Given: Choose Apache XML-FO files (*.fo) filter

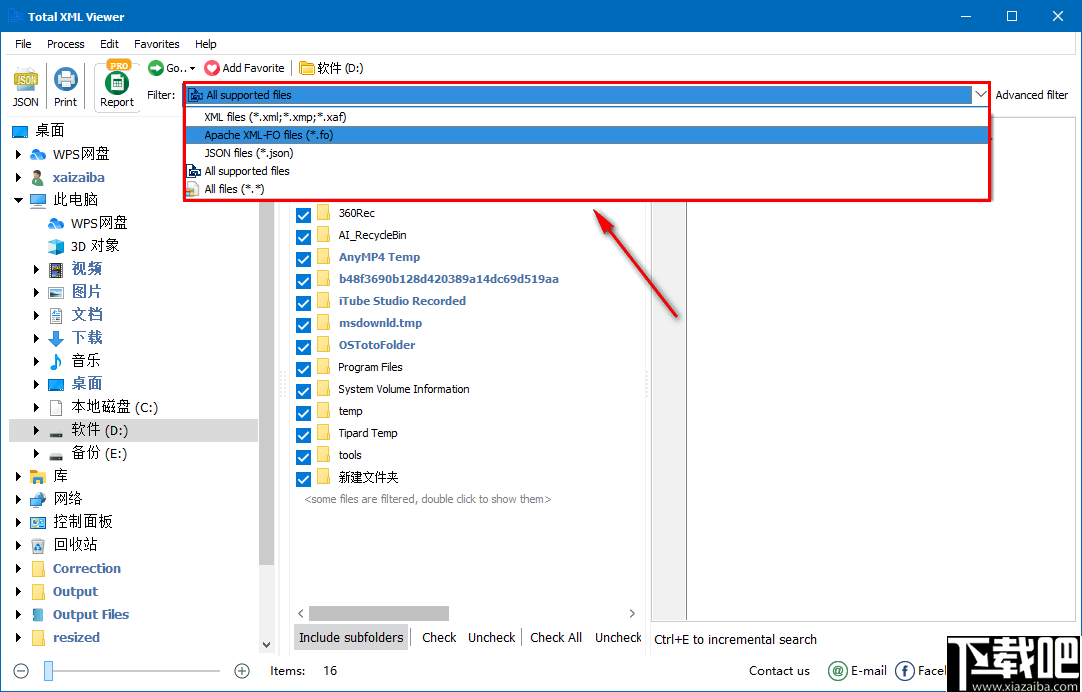Looking at the screenshot, I should click(x=587, y=135).
